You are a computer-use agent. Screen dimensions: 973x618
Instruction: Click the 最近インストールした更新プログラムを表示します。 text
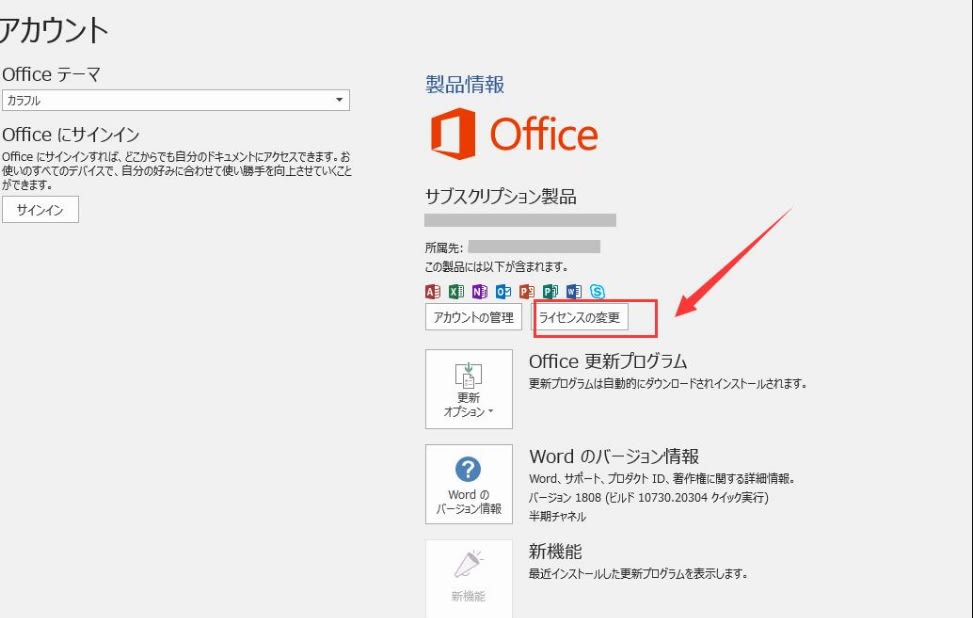[638, 574]
